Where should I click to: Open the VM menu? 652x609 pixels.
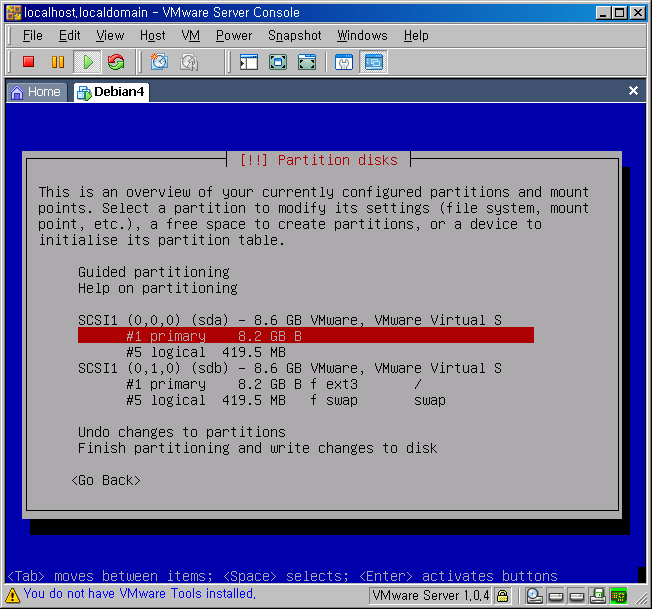click(190, 35)
